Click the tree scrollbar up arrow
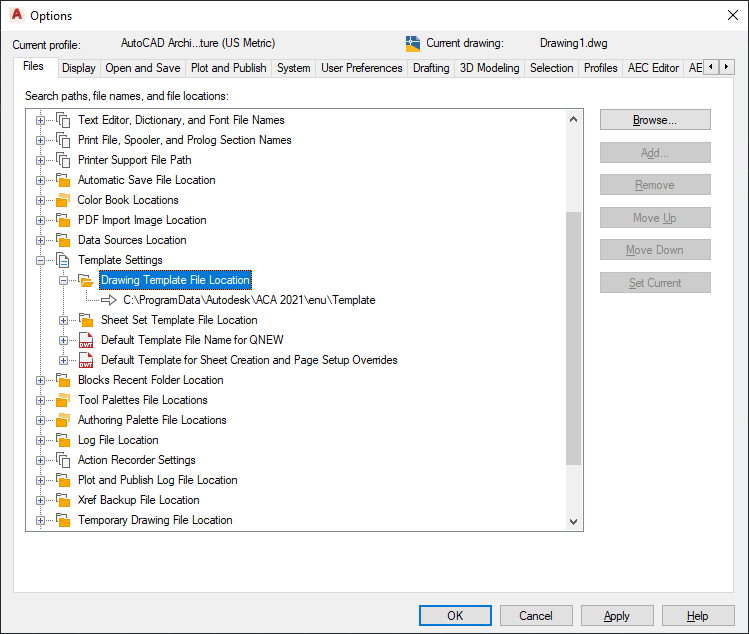This screenshot has width=749, height=634. click(x=574, y=119)
